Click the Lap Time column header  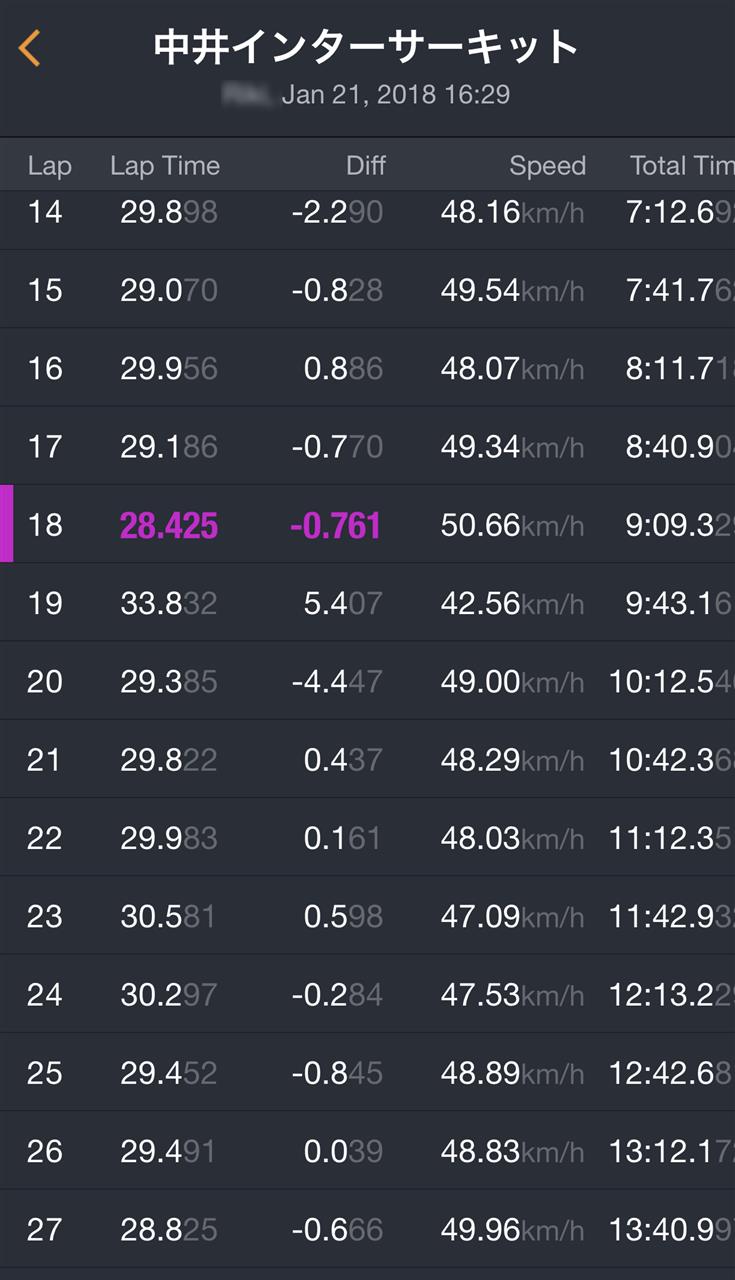point(165,166)
